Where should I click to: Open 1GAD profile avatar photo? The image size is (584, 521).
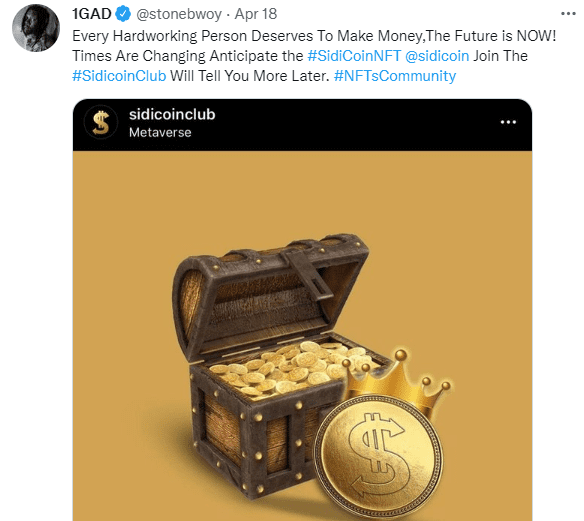coord(36,28)
